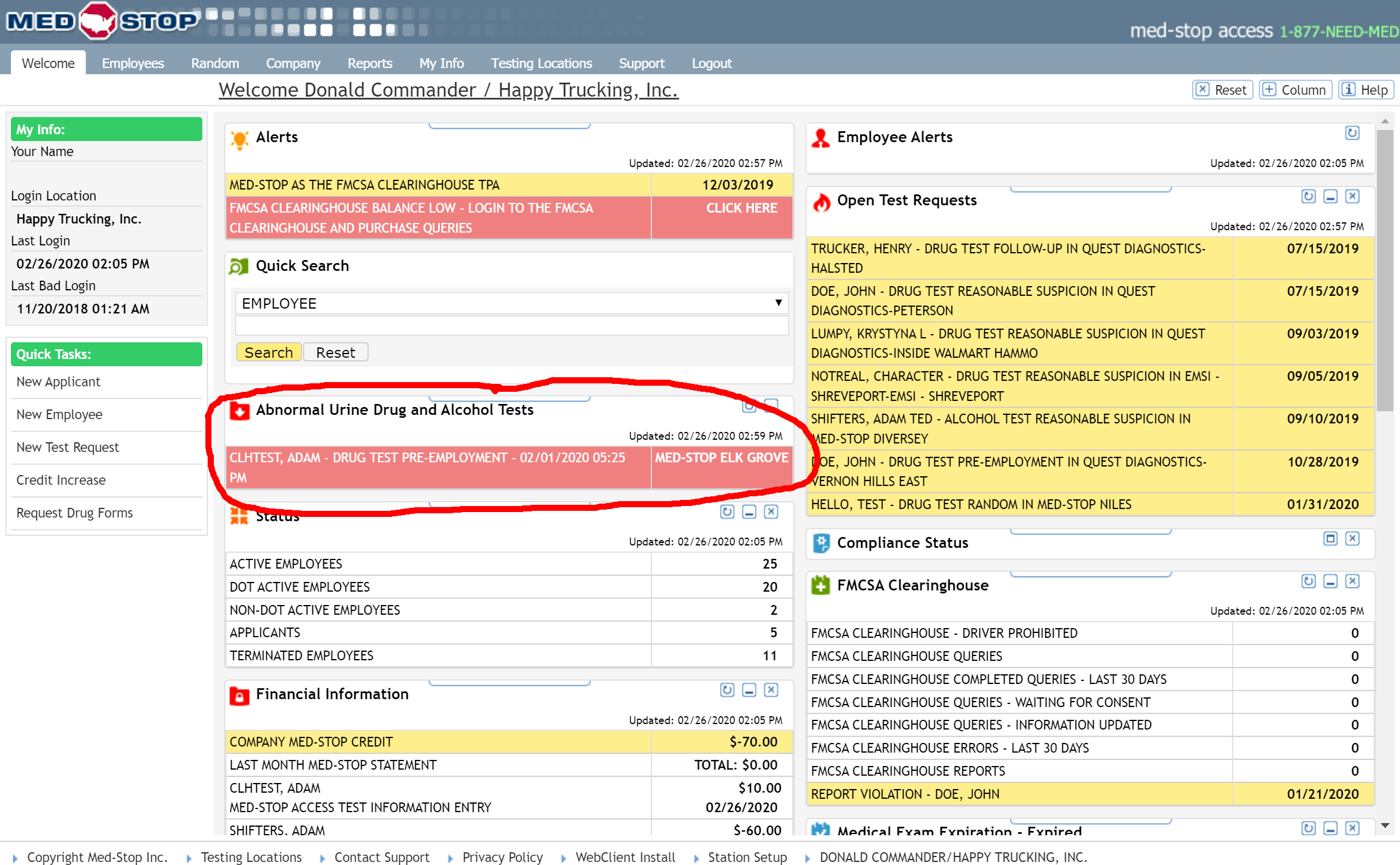Minimize the Open Test Requests panel
The height and width of the screenshot is (865, 1400).
pos(1330,196)
